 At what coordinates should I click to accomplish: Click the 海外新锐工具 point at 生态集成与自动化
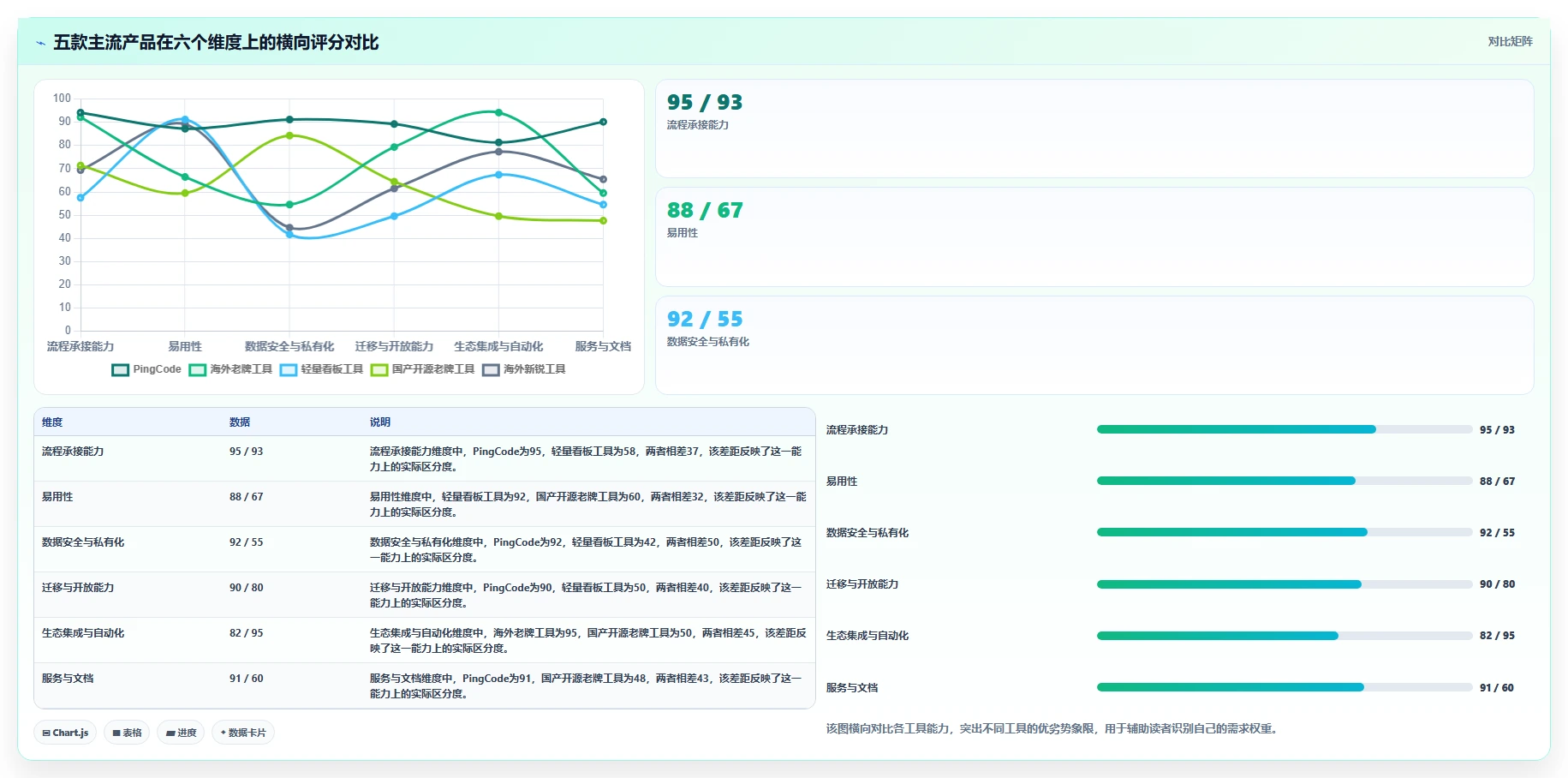click(498, 152)
